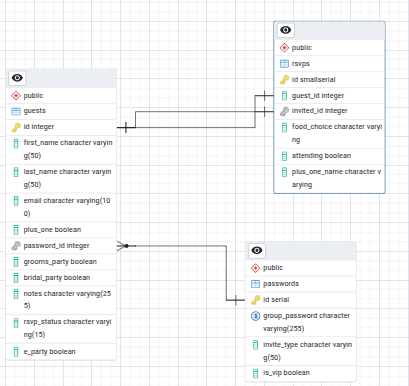The image size is (409, 386).
Task: Select the passwords table name text
Action: coord(281,284)
